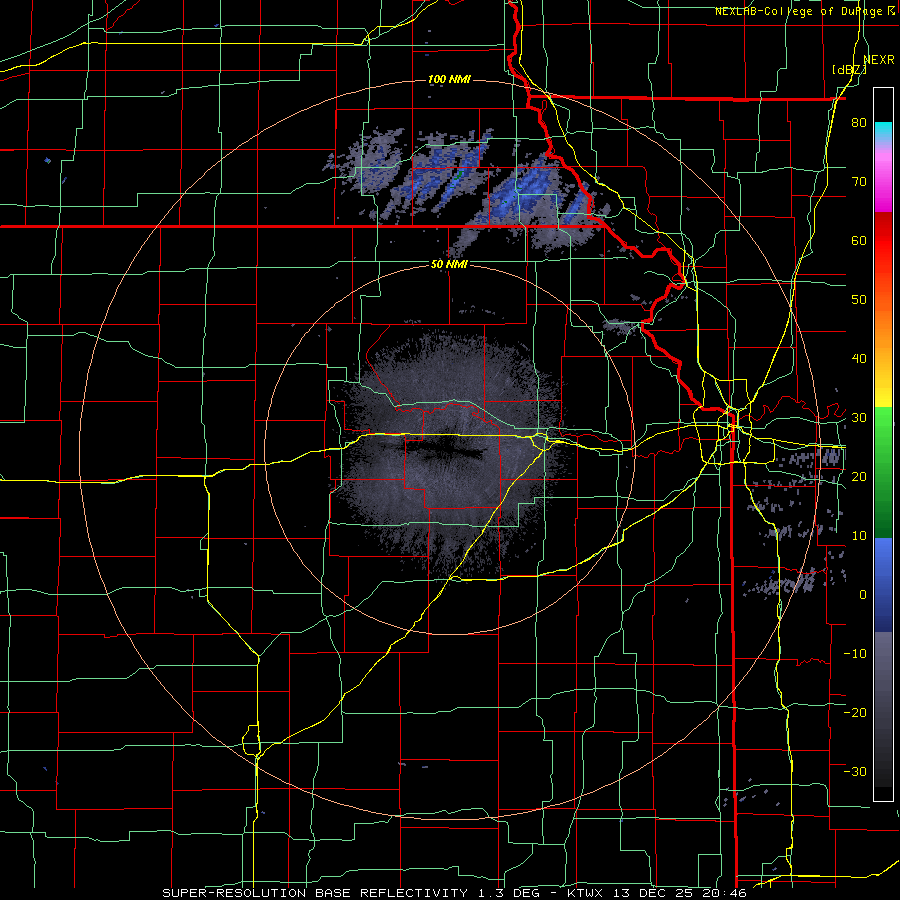Click the -30 value on the color scale

(x=855, y=771)
